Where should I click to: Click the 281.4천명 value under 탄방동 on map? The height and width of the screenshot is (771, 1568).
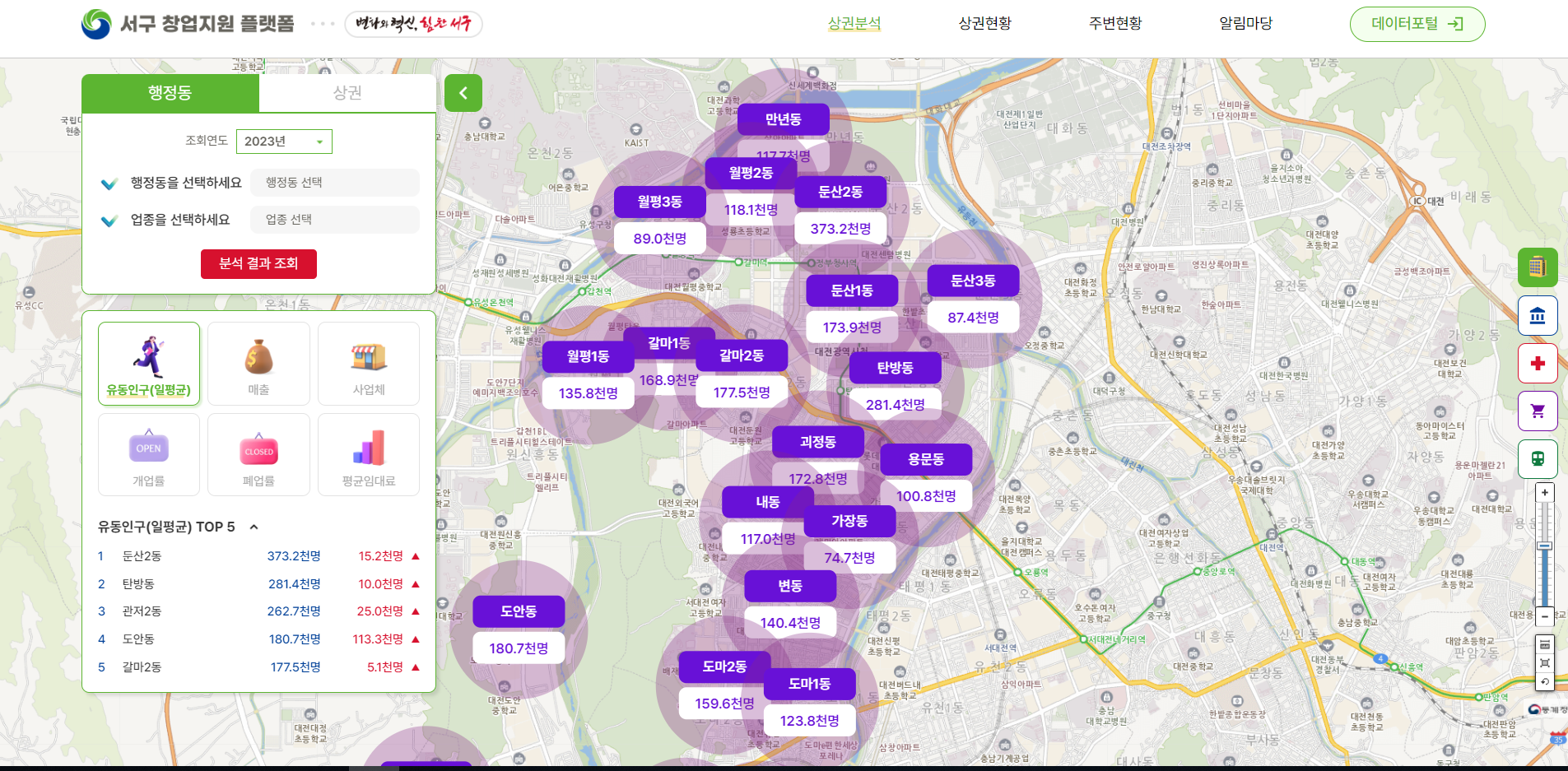click(x=896, y=405)
